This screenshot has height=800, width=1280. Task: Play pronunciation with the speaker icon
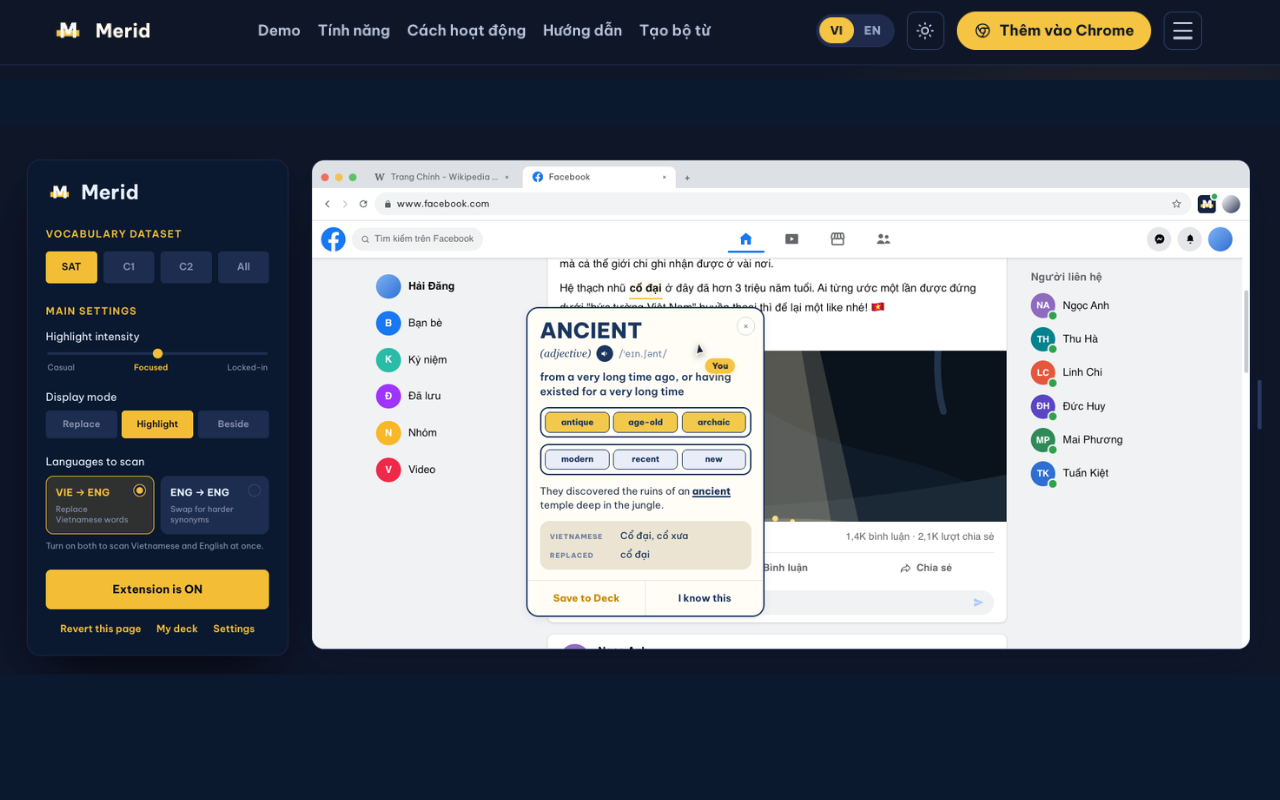tap(604, 353)
